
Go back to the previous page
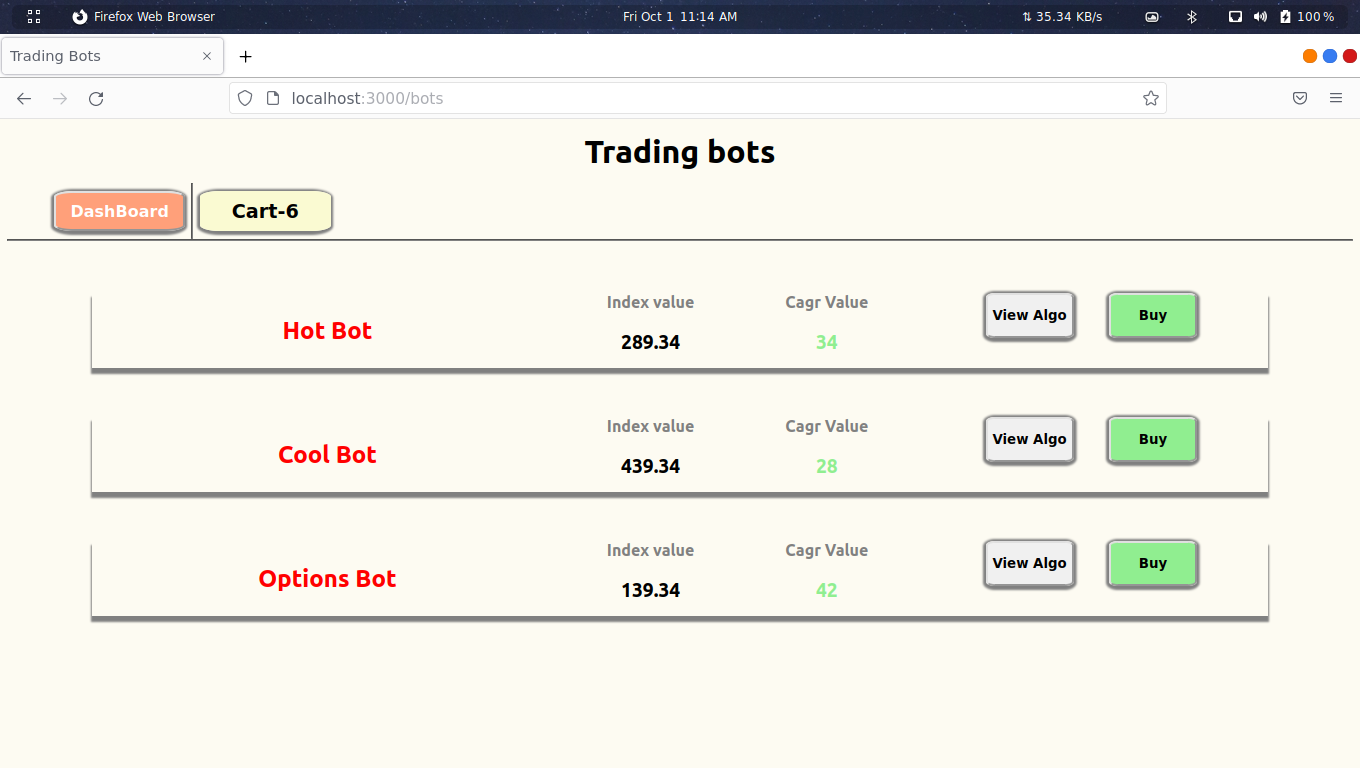24,98
